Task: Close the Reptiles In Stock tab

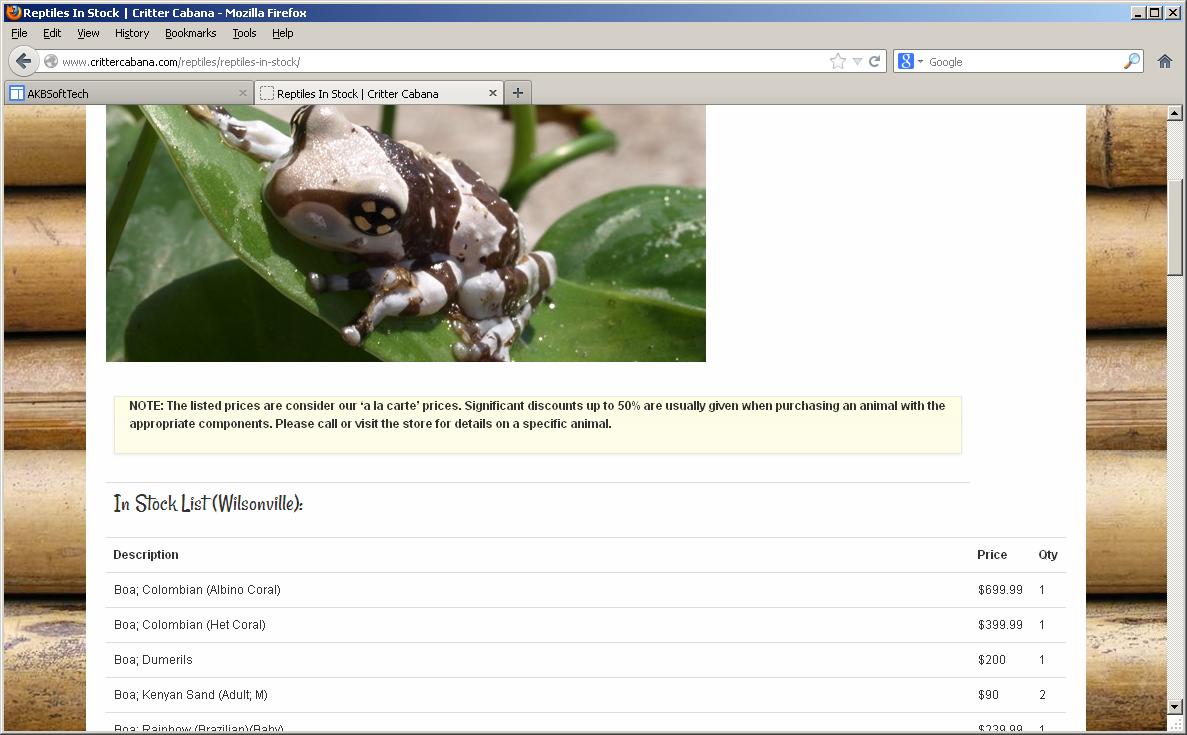Action: pos(493,93)
